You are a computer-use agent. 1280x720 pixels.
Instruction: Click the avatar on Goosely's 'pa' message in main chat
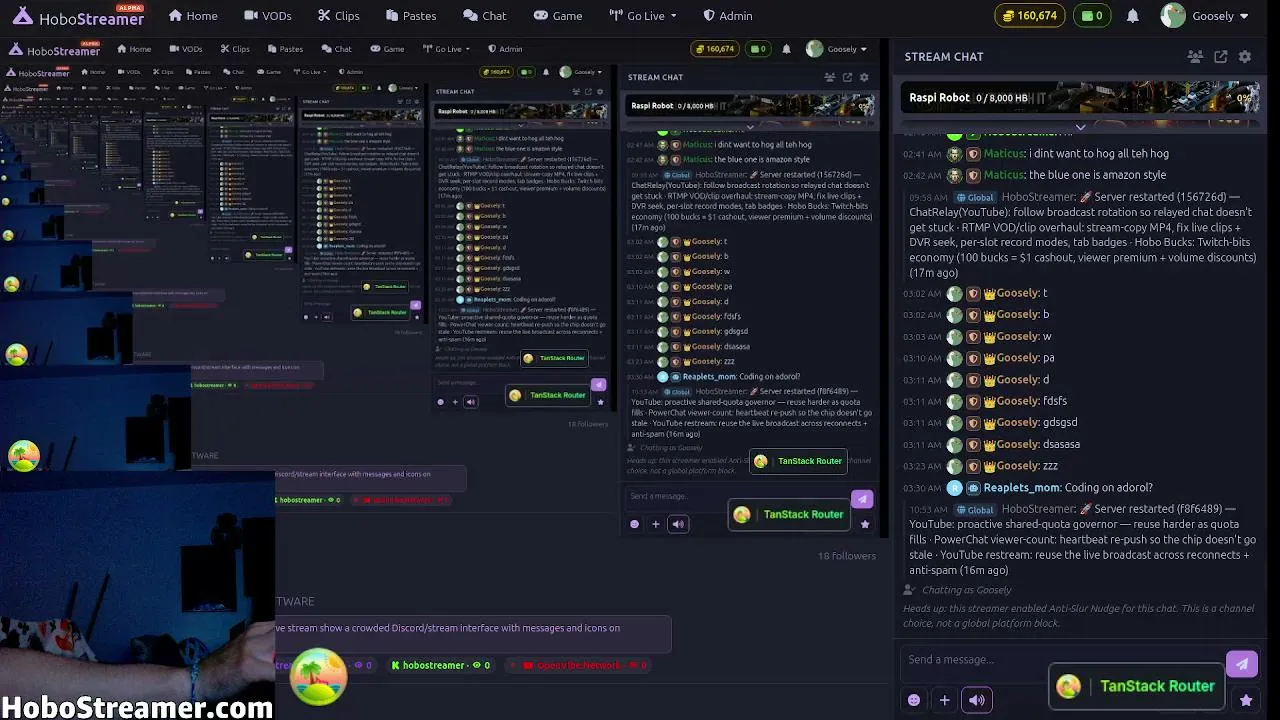[x=955, y=358]
